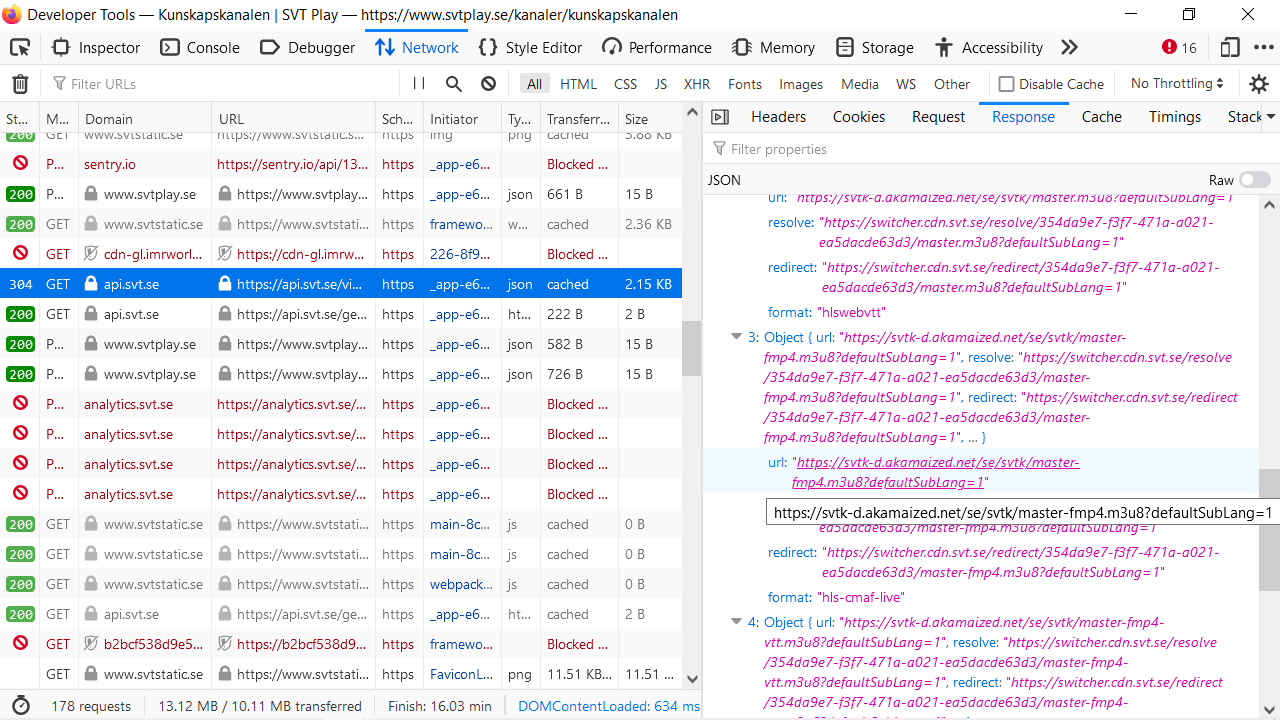Toggle the Raw response switch
Image resolution: width=1280 pixels, height=720 pixels.
point(1254,180)
